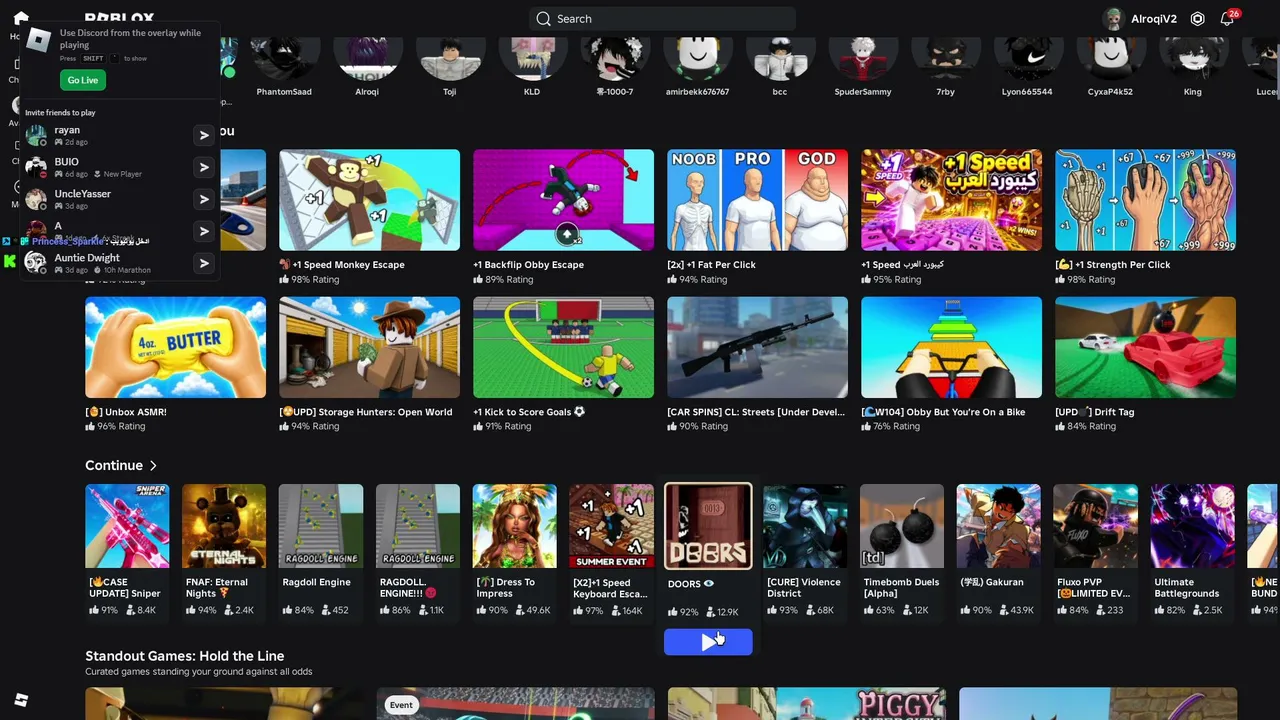Viewport: 1280px width, 720px height.
Task: Send invite arrow next to BUIO
Action: point(203,167)
